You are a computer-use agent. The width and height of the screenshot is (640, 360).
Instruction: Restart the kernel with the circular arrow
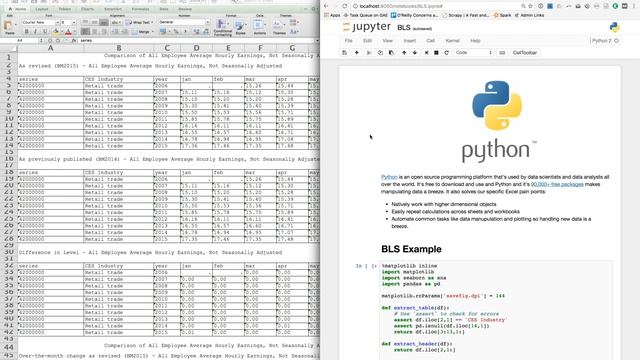point(447,53)
